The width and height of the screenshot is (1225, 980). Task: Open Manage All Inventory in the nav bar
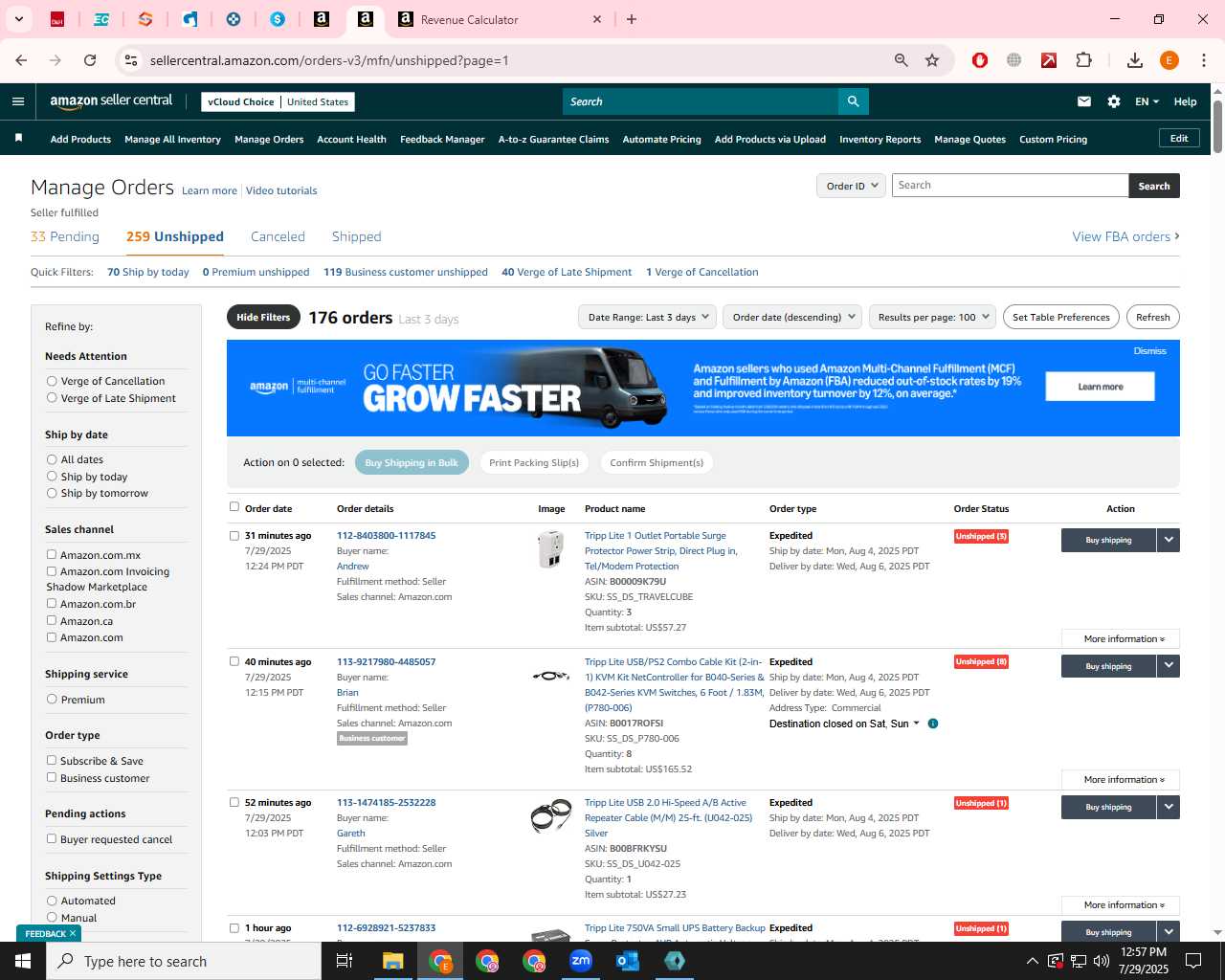(x=172, y=139)
